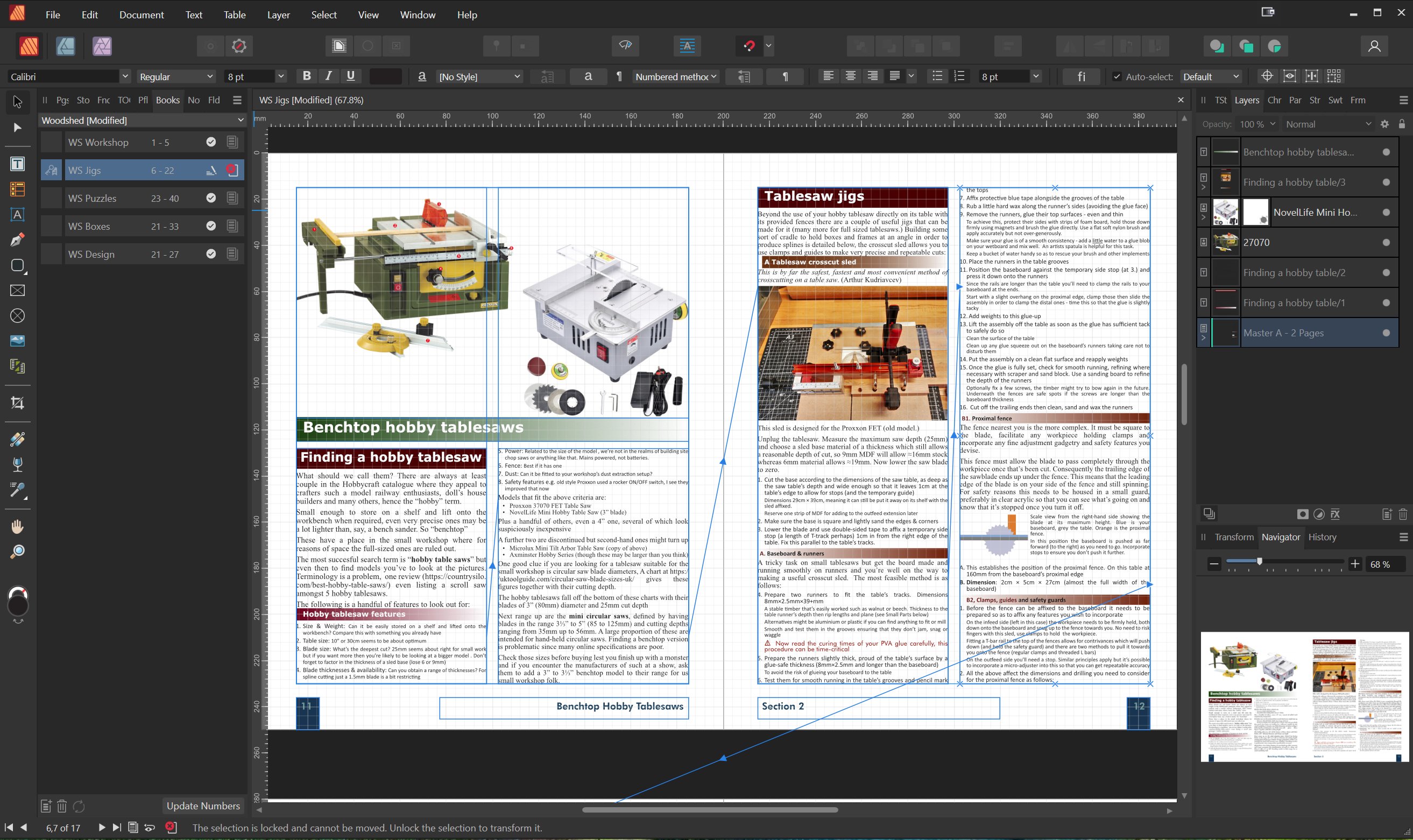The image size is (1413, 840).
Task: Switch to the Transform tab
Action: (x=1234, y=537)
